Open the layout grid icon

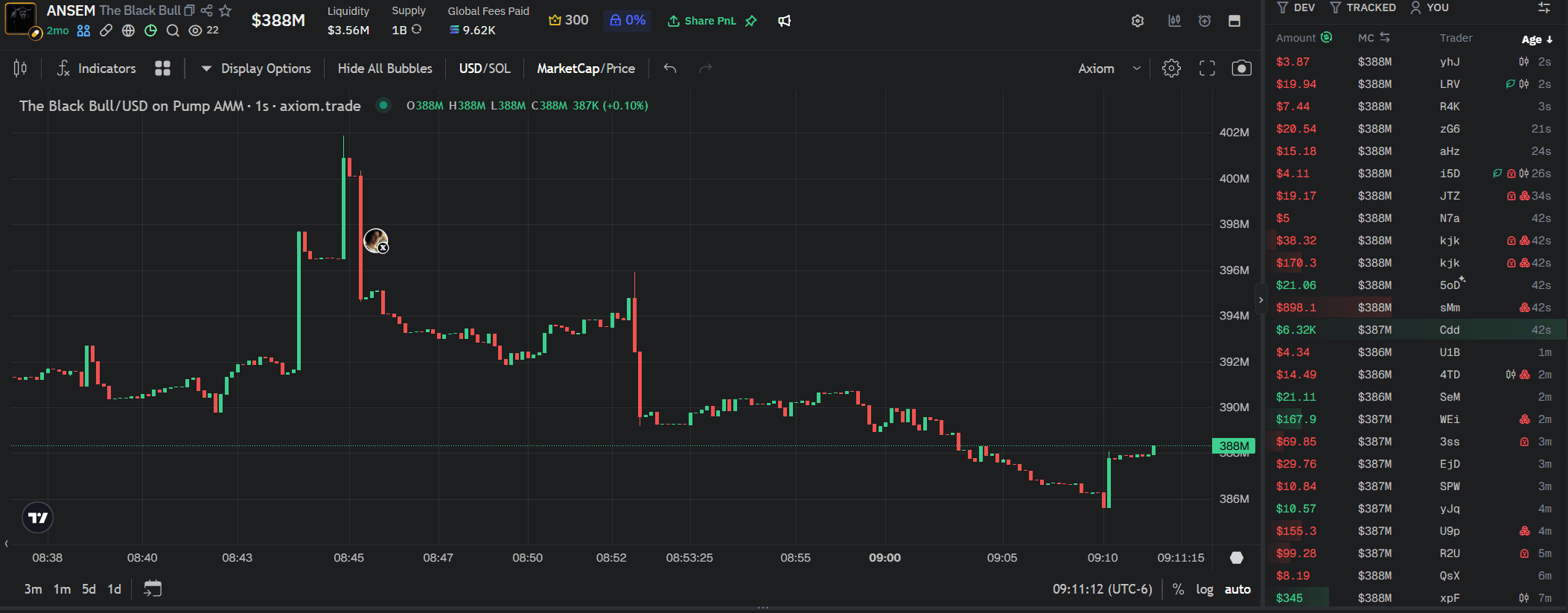162,69
